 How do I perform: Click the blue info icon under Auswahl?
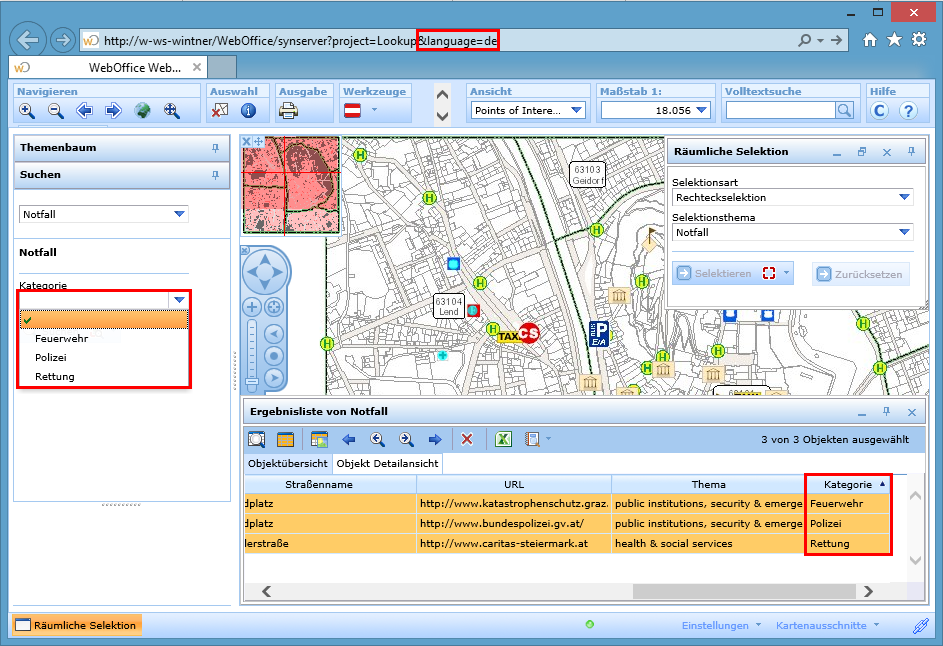point(248,111)
